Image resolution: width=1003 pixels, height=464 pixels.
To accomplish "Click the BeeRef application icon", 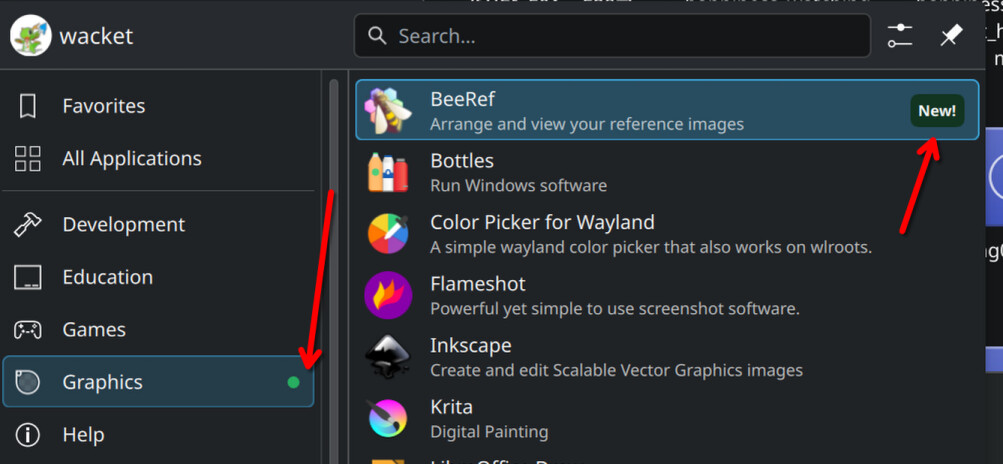I will pyautogui.click(x=388, y=111).
